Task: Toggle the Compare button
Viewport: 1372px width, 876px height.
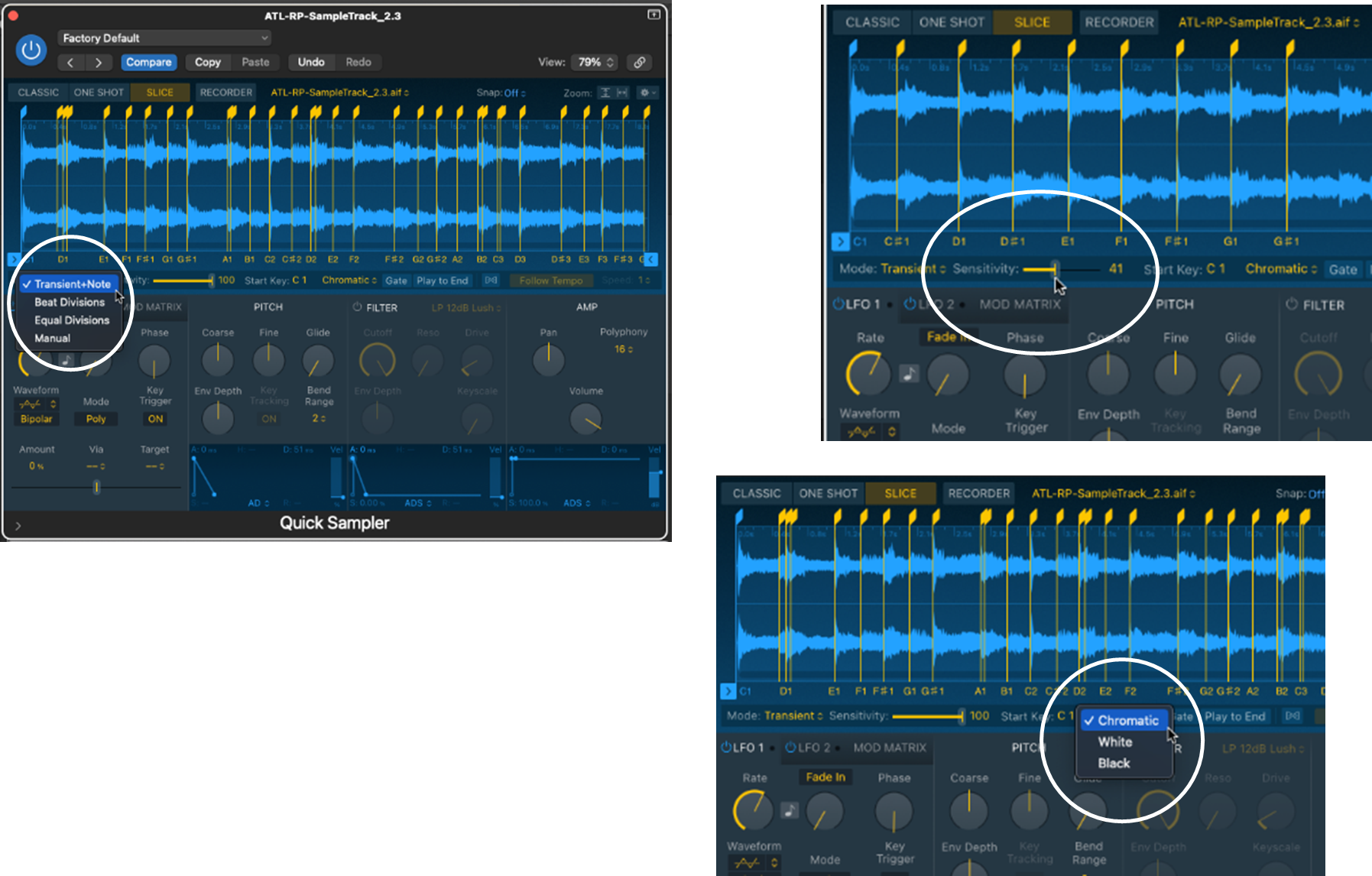Action: [149, 63]
